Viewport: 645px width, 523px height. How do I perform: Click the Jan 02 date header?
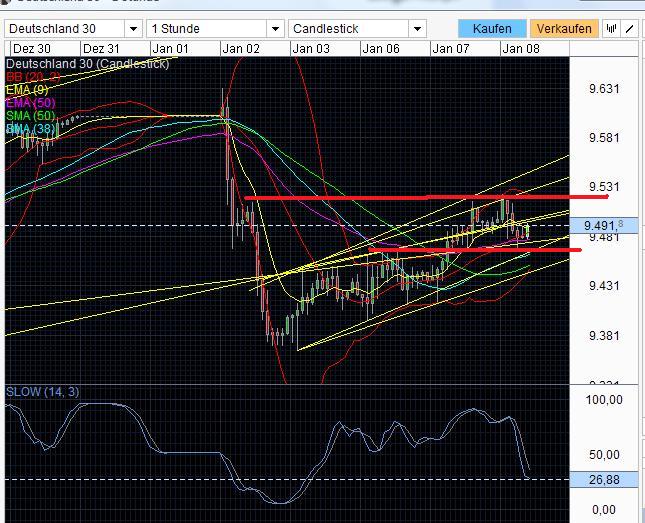click(243, 48)
